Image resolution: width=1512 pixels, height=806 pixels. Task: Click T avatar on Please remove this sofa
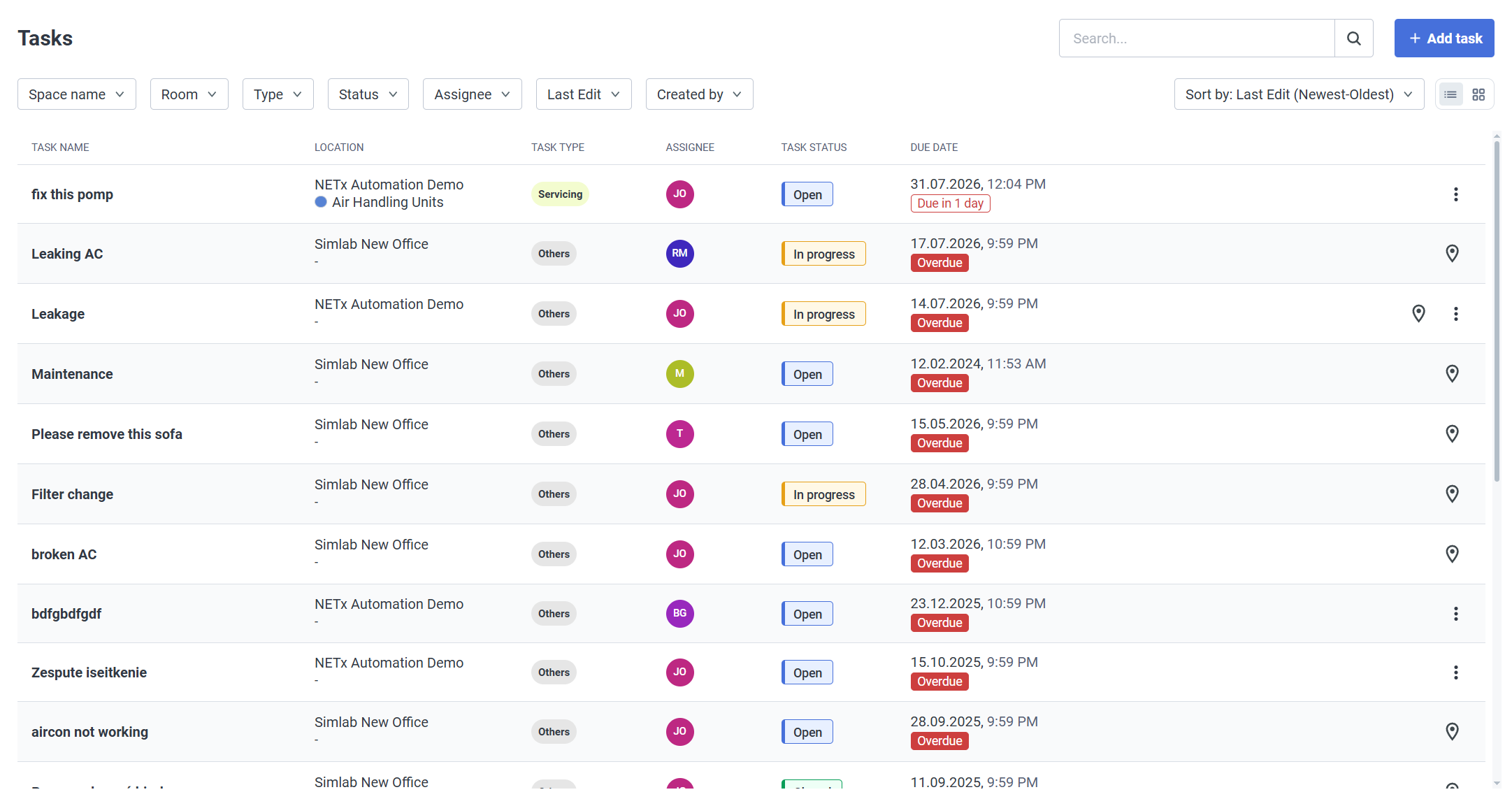coord(679,434)
